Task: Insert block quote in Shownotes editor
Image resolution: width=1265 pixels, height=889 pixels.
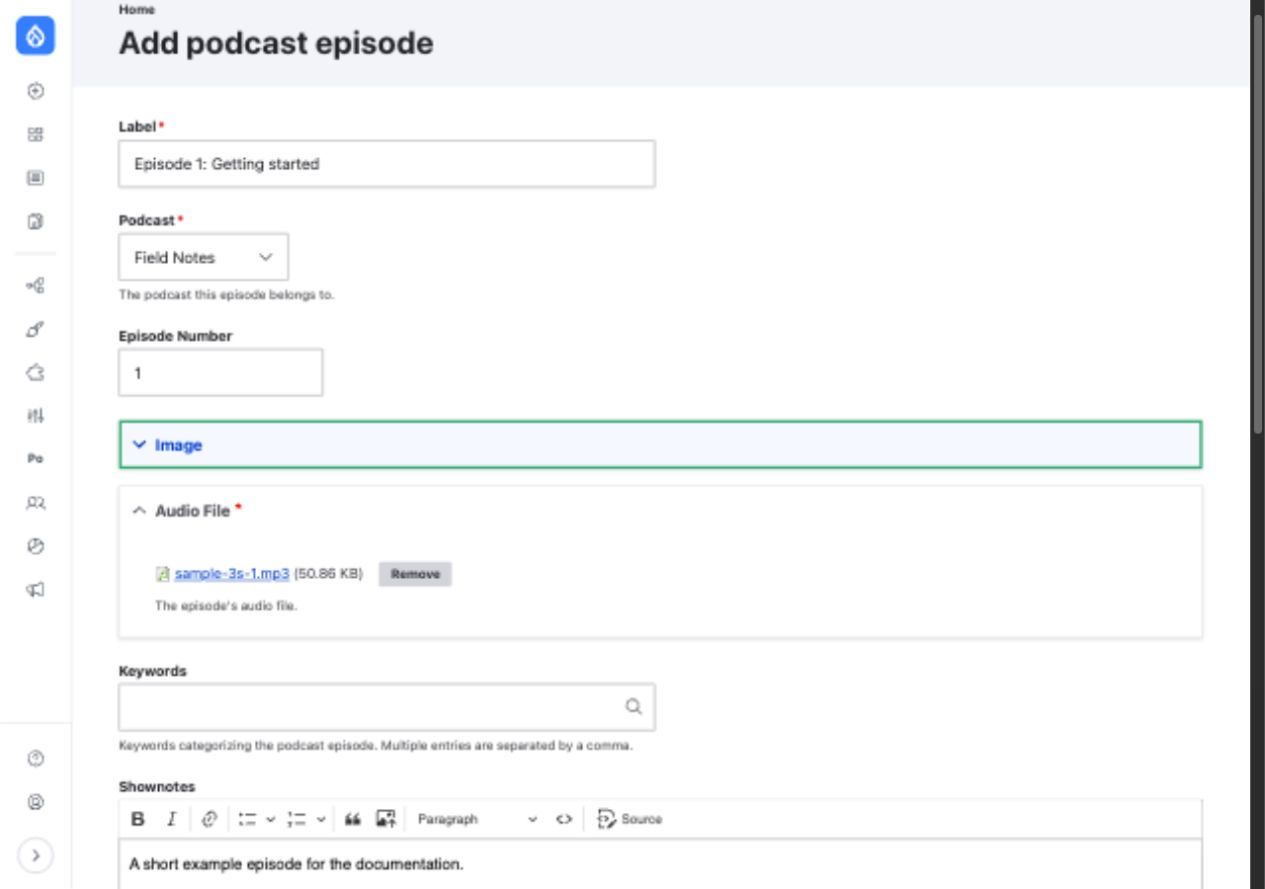Action: click(x=352, y=819)
